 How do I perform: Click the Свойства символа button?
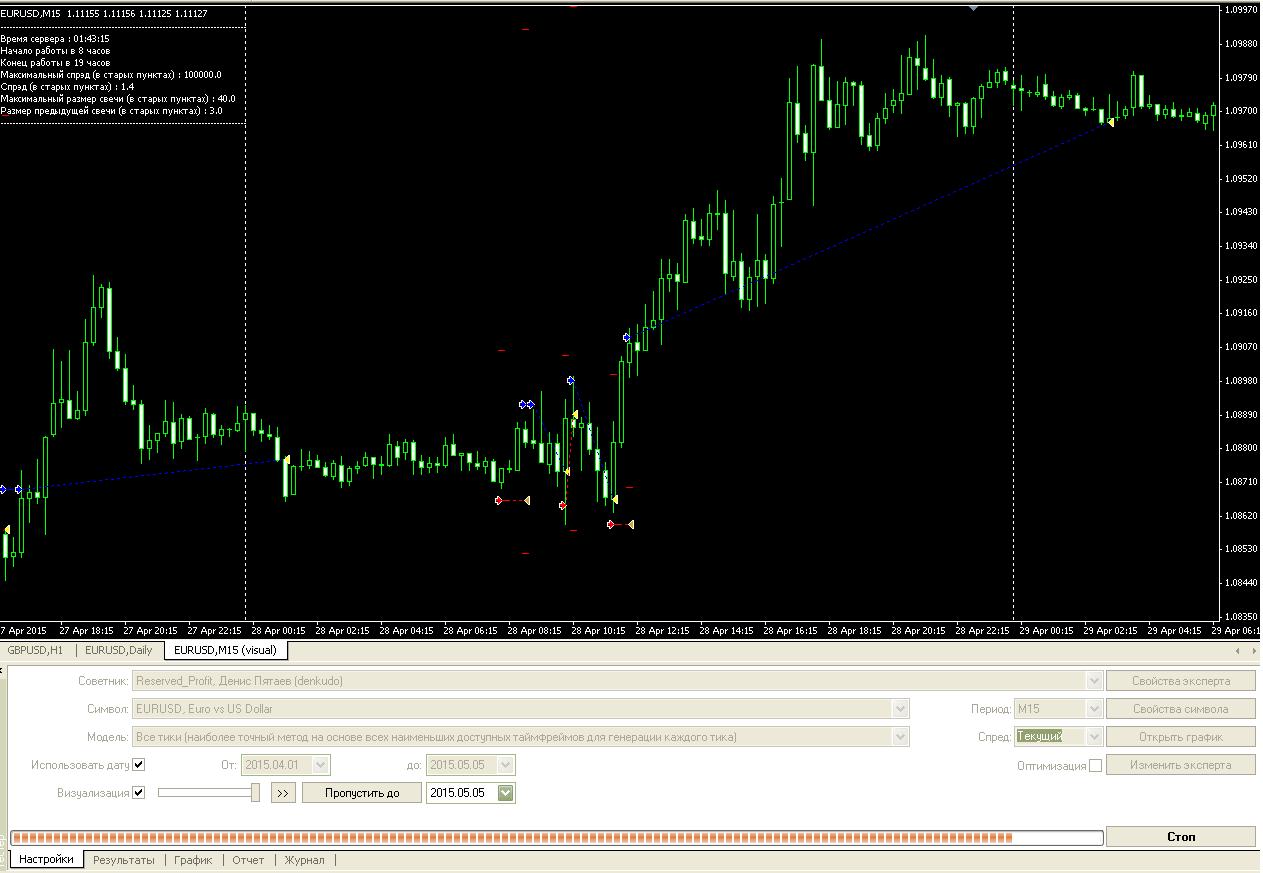click(1180, 709)
